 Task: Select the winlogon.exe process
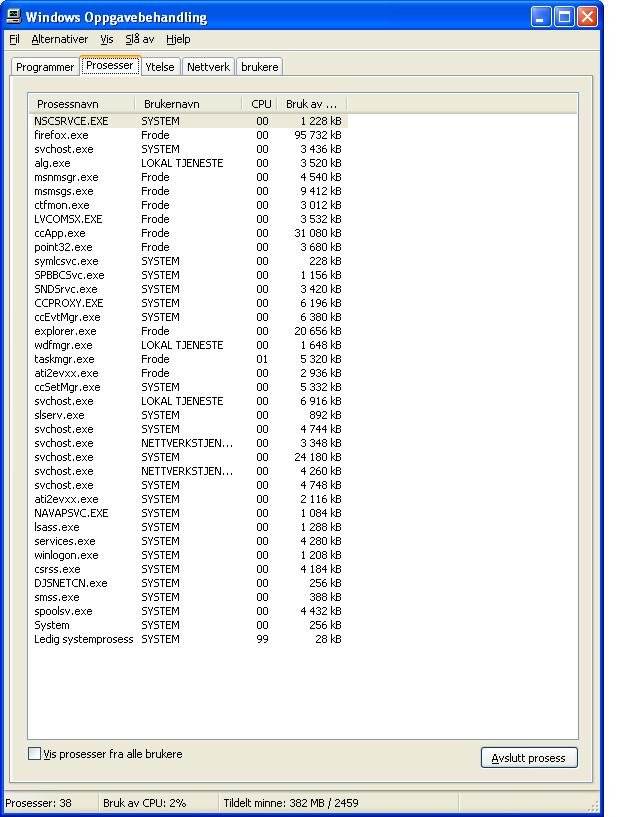188,555
